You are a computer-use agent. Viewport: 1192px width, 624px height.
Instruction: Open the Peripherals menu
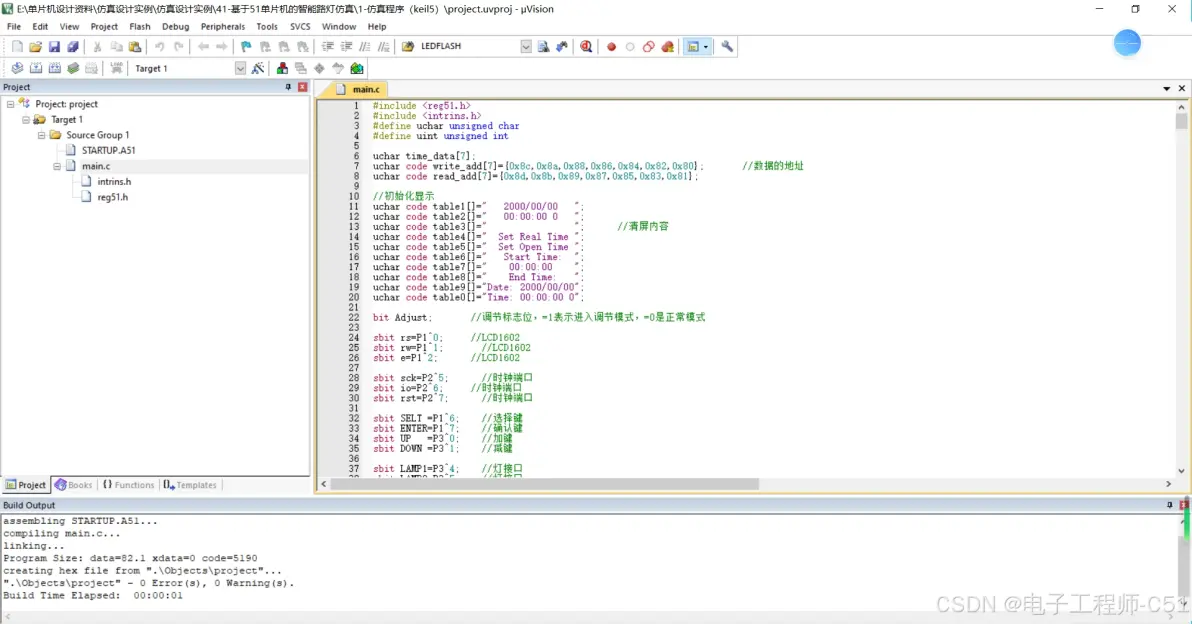pos(222,27)
